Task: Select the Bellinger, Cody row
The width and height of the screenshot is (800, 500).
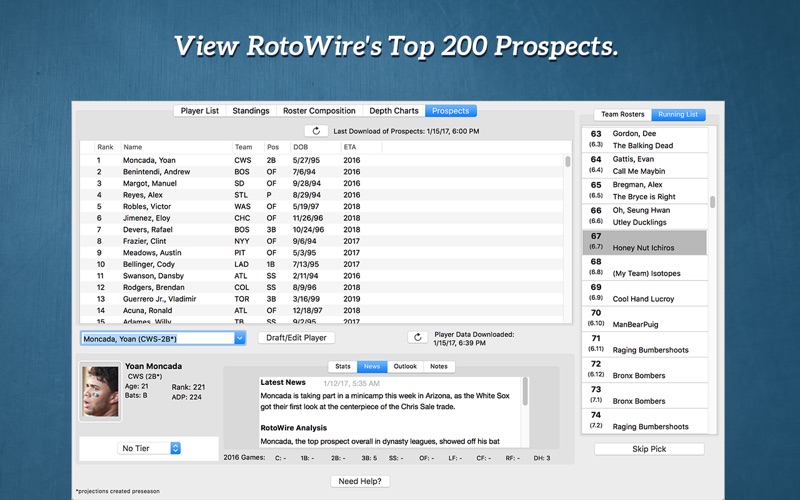Action: tap(322, 264)
